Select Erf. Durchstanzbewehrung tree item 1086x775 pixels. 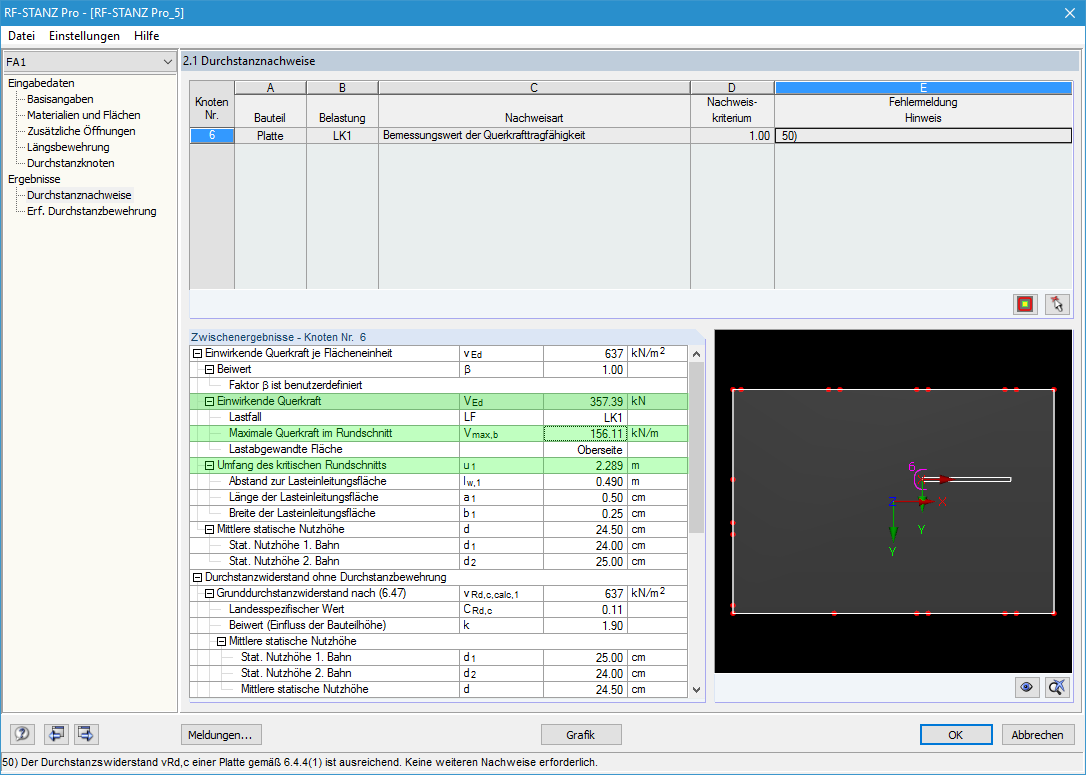tap(91, 211)
